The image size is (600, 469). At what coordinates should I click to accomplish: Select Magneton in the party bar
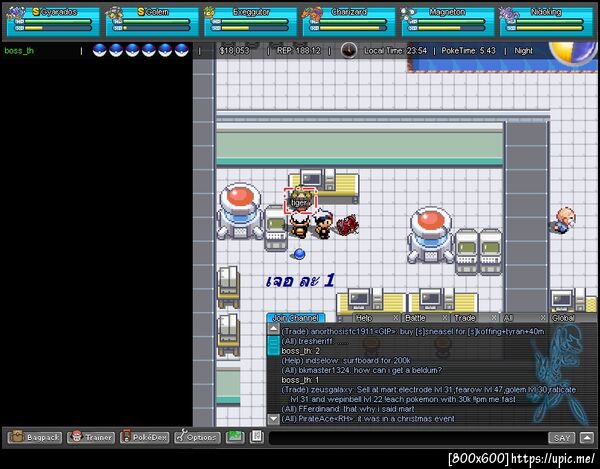tap(448, 21)
